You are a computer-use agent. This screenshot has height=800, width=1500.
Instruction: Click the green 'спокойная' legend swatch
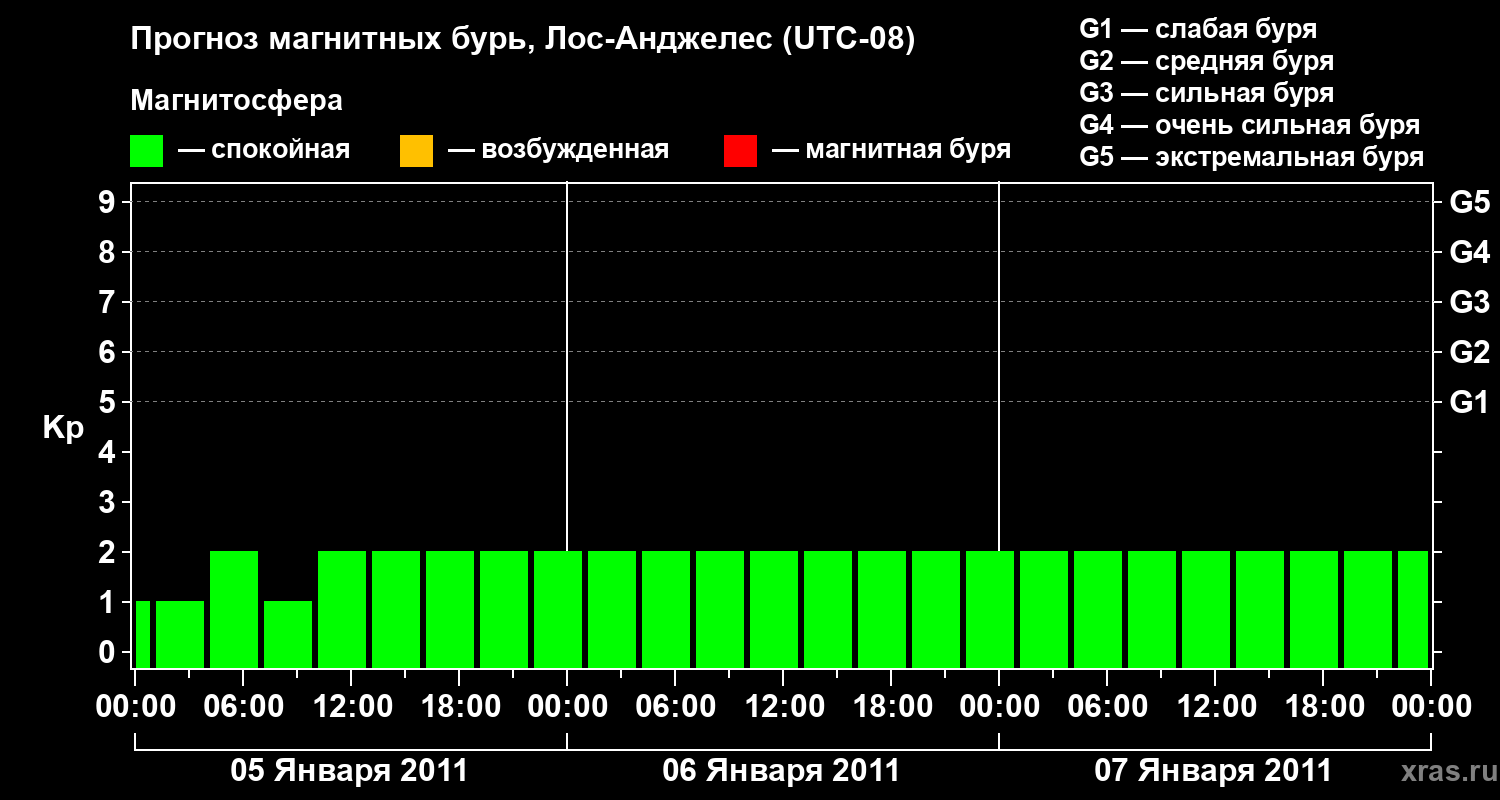click(x=147, y=151)
